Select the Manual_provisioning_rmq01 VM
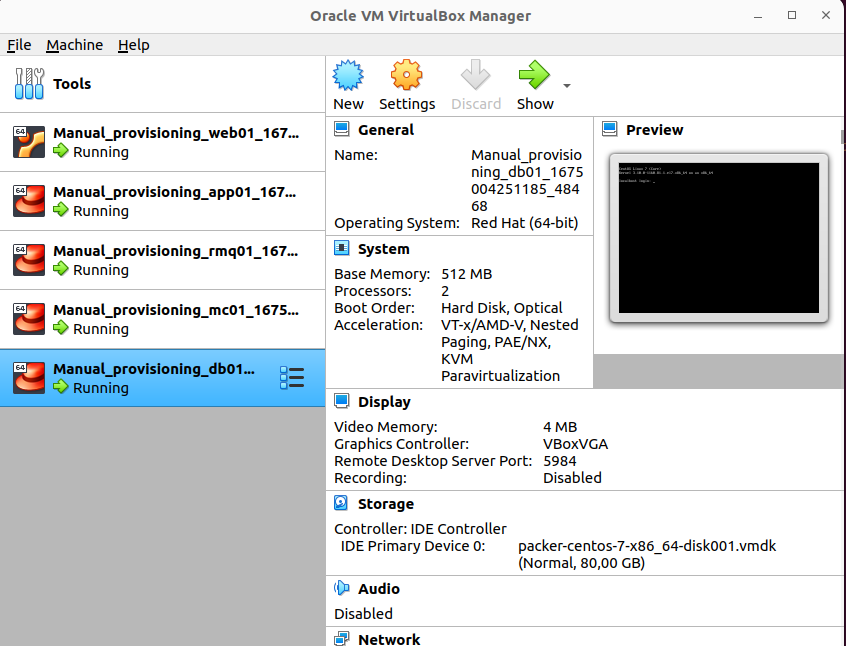Viewport: 846px width, 646px height. [162, 260]
